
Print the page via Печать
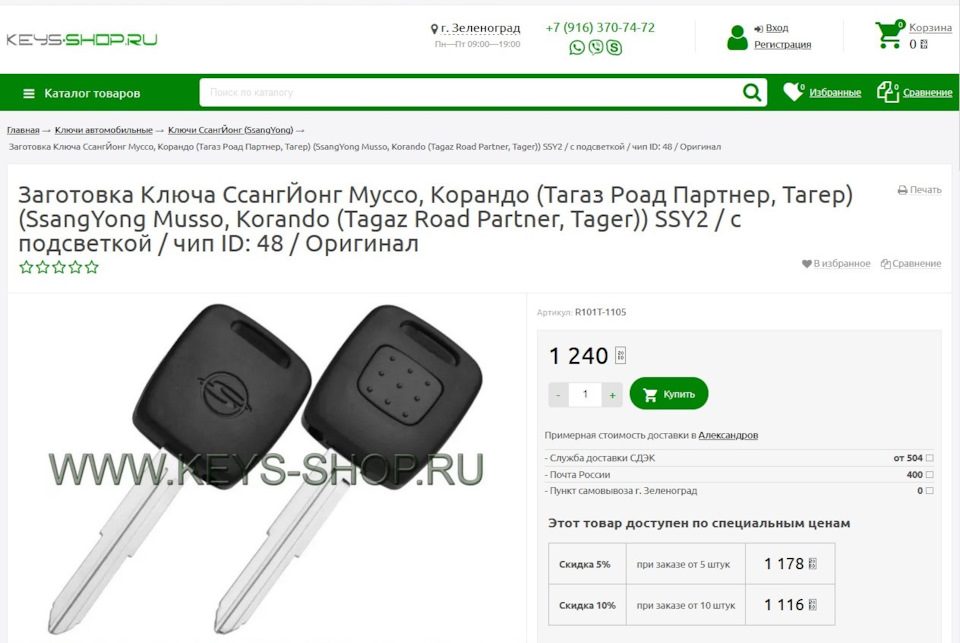[920, 190]
